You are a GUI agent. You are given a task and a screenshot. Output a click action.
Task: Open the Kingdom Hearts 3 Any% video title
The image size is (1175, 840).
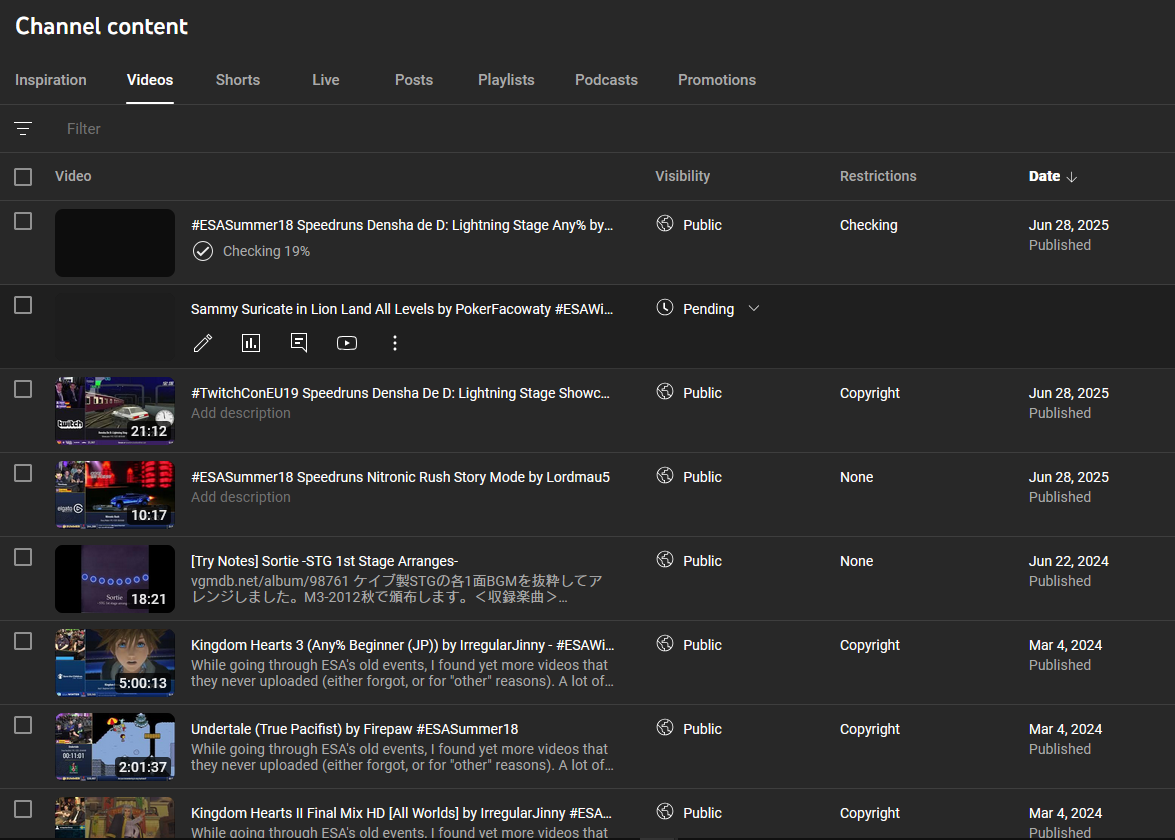402,644
